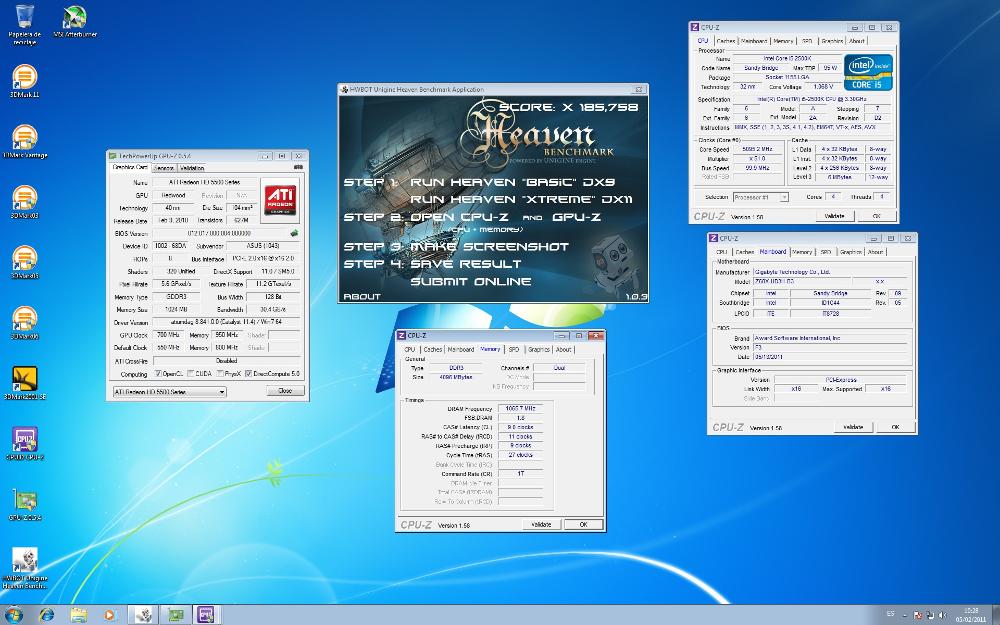The image size is (1000, 625).
Task: Click the "Score: X 185,758" text in Heaven app
Action: point(568,107)
